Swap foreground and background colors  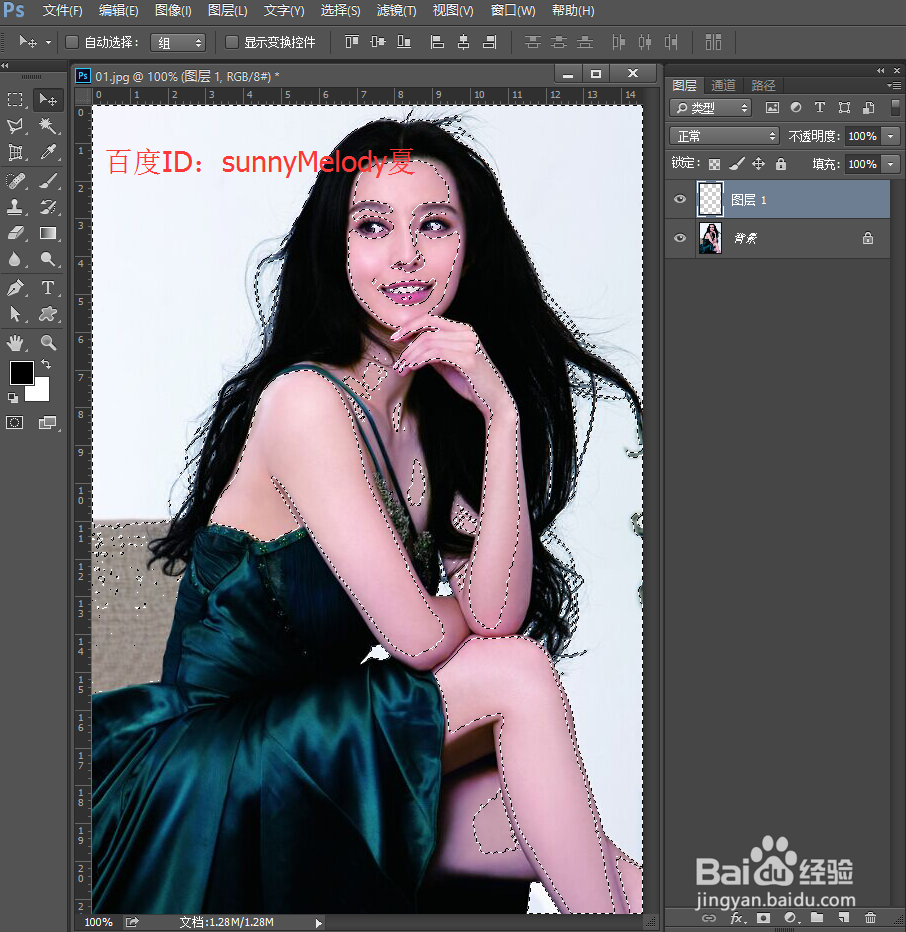coord(46,364)
